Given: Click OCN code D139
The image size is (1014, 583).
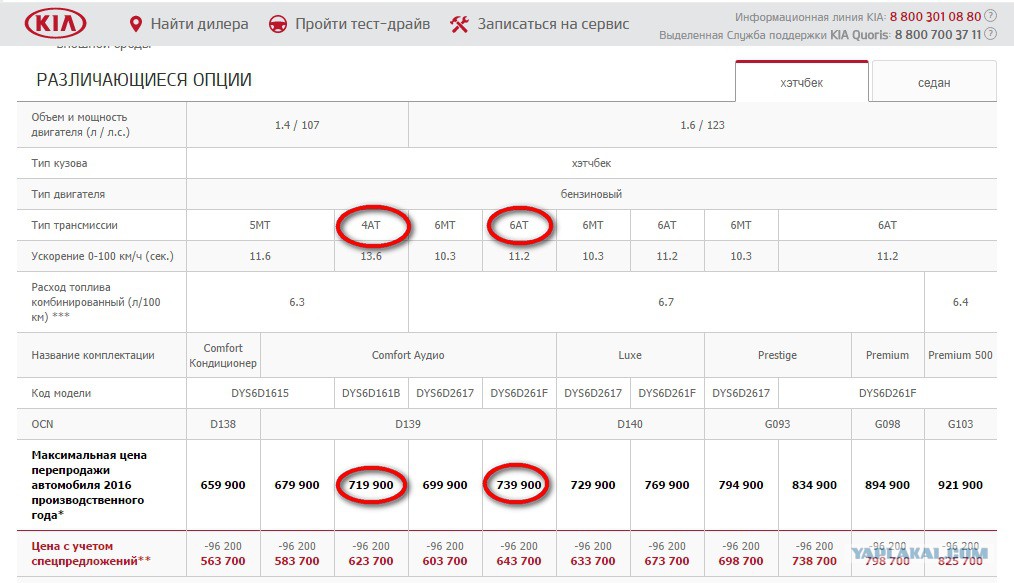Looking at the screenshot, I should 408,424.
